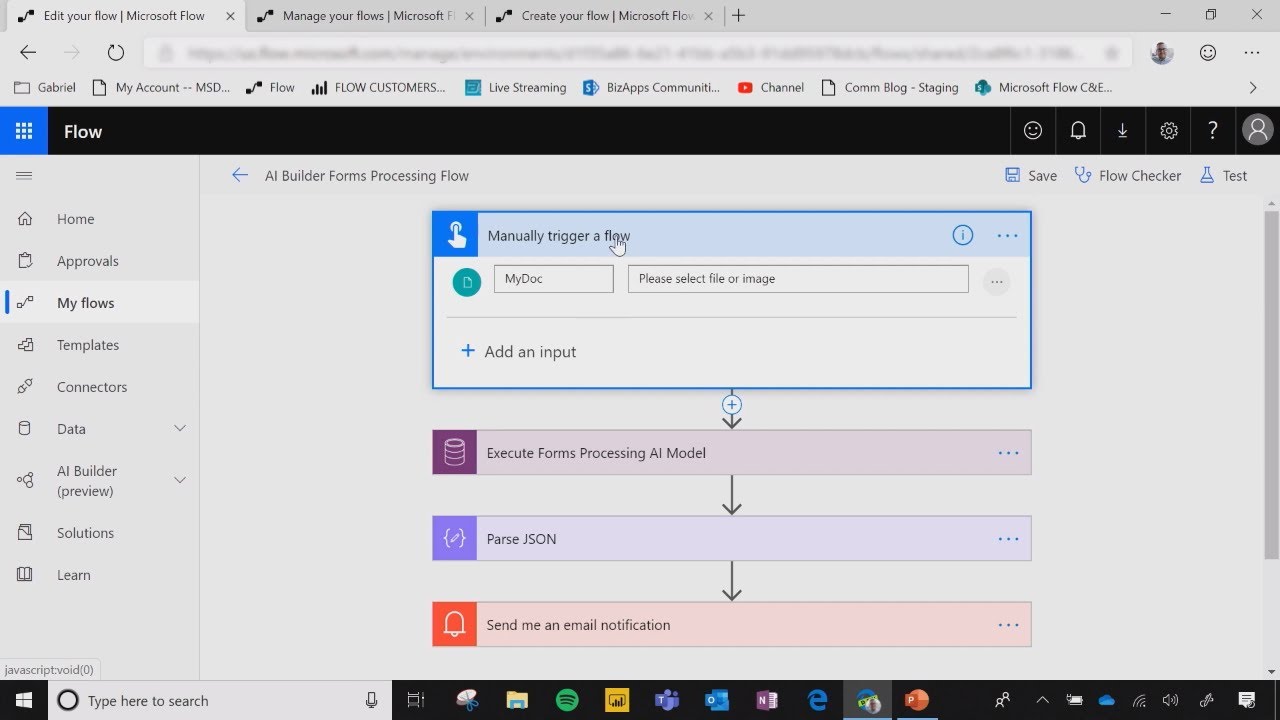Screen dimensions: 1280x720
Task: Run the Flow Checker
Action: click(x=1128, y=175)
